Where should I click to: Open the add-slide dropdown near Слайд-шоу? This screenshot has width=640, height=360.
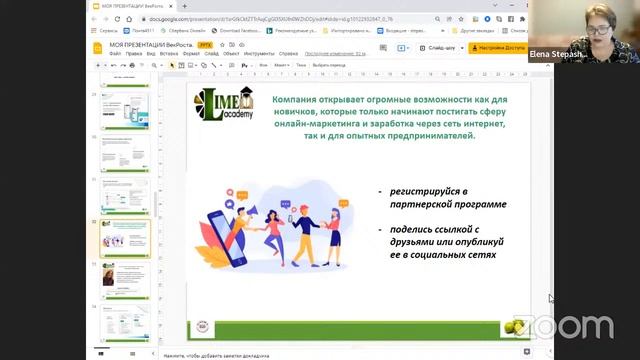(408, 48)
